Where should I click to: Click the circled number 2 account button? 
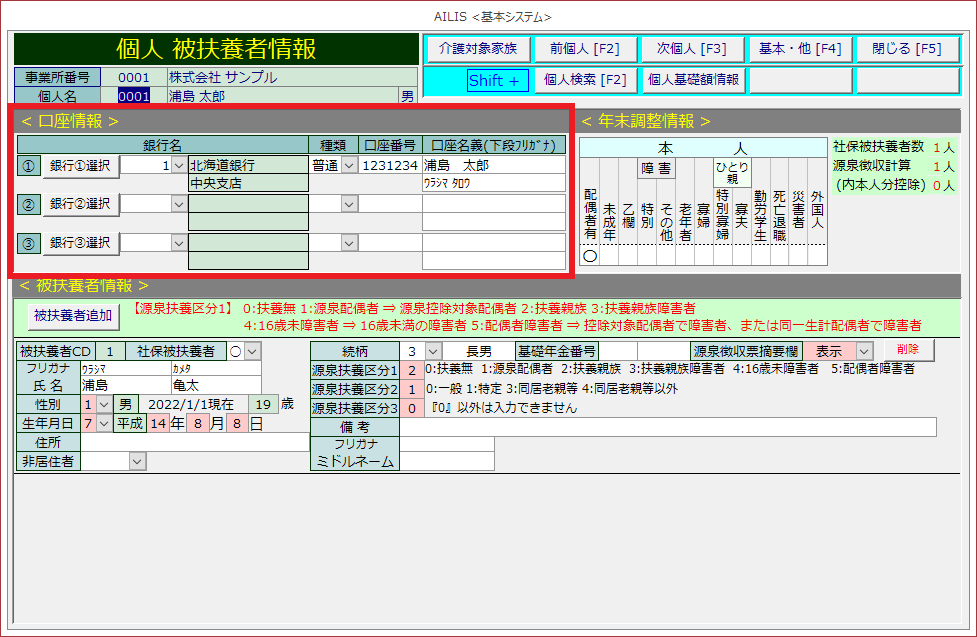[x=28, y=204]
